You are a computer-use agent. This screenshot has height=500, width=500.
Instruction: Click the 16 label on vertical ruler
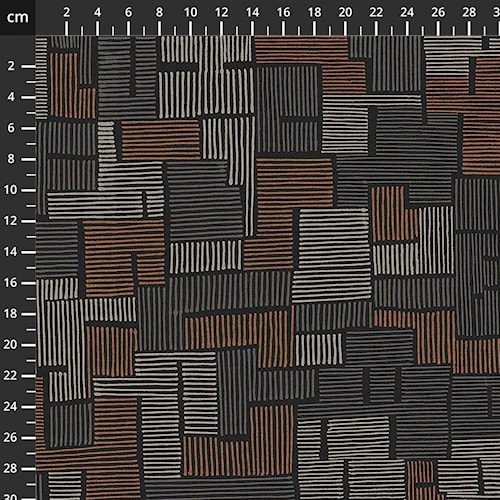(10, 283)
